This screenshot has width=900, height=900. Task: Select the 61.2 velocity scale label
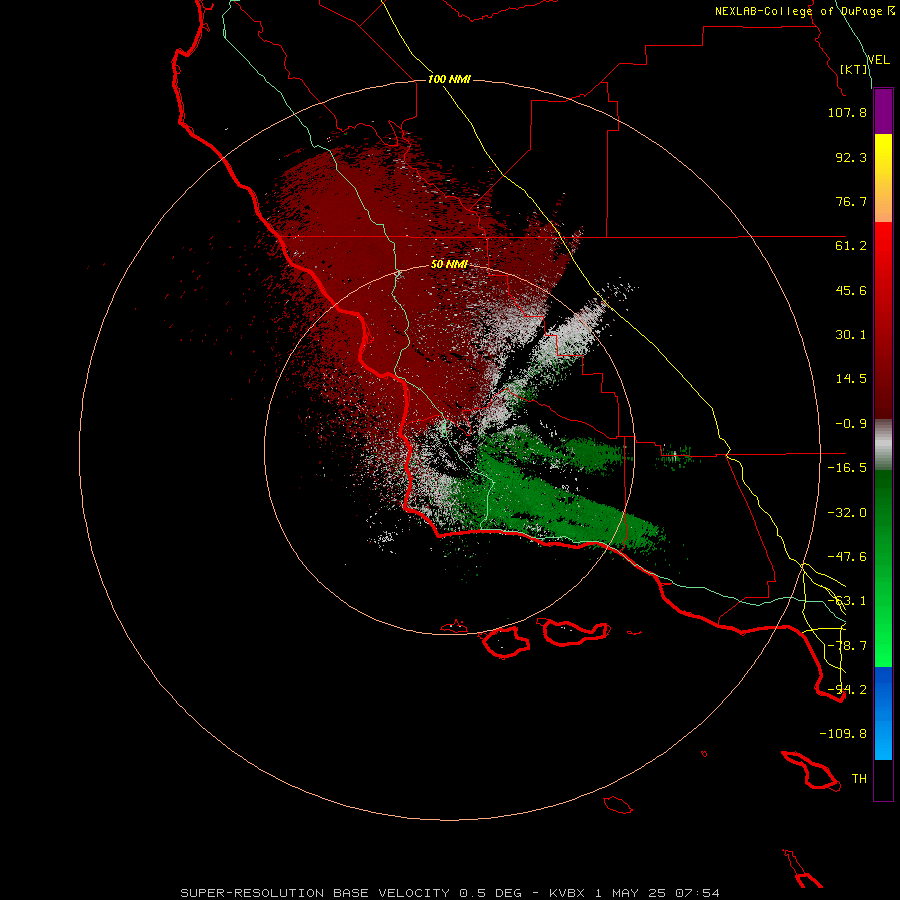pos(851,246)
